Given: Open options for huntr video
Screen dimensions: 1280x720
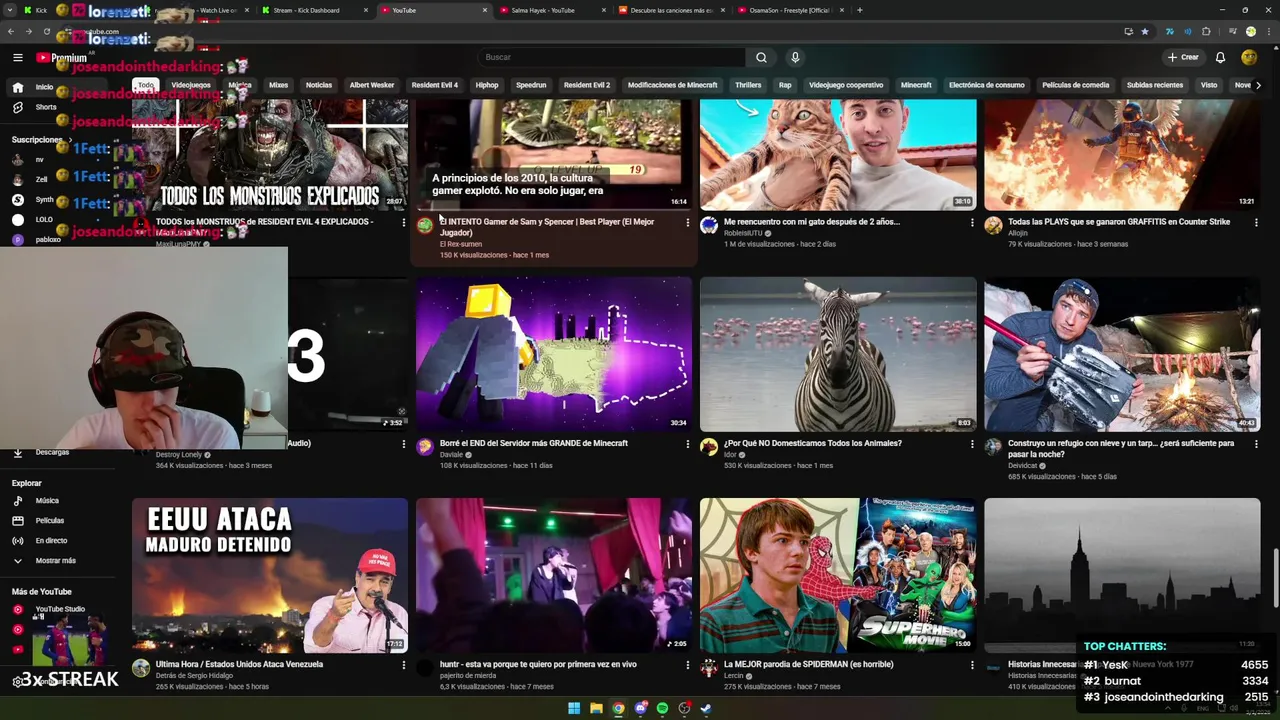Looking at the screenshot, I should (x=687, y=665).
